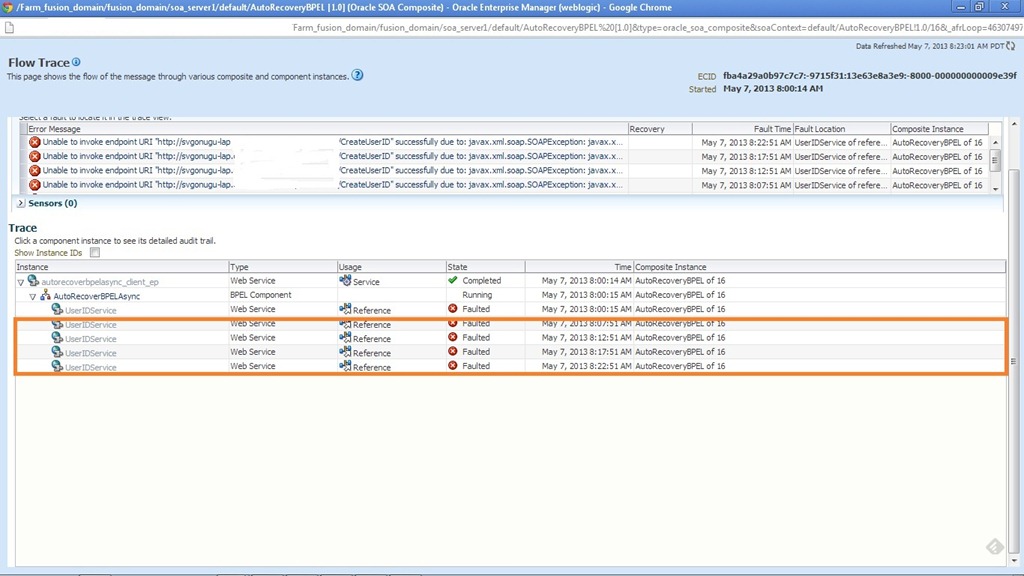1024x576 pixels.
Task: Enable the Show Instance IDs checkbox
Action: tap(95, 253)
